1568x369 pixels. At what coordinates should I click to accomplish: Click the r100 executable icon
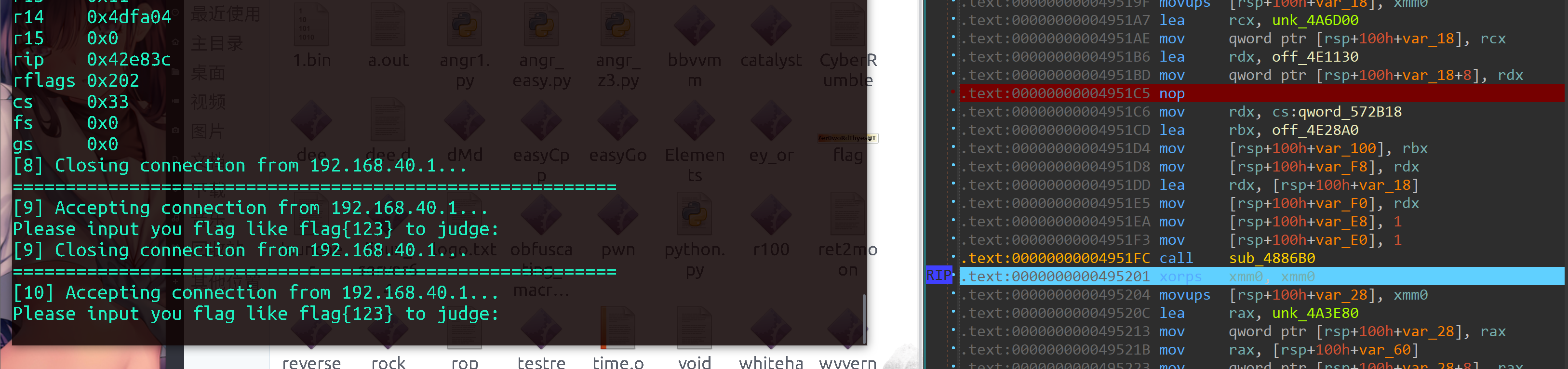coord(771,215)
